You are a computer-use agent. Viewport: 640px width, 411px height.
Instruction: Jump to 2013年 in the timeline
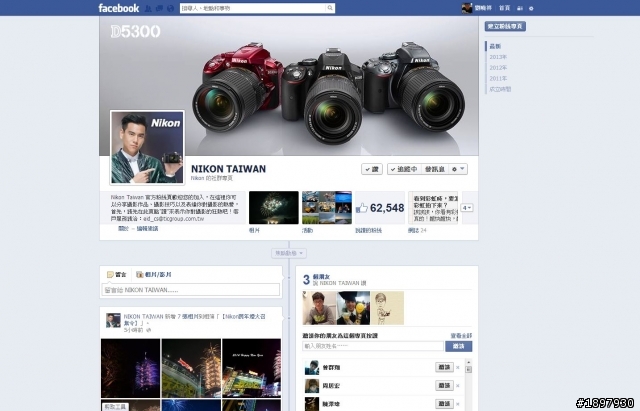point(498,57)
